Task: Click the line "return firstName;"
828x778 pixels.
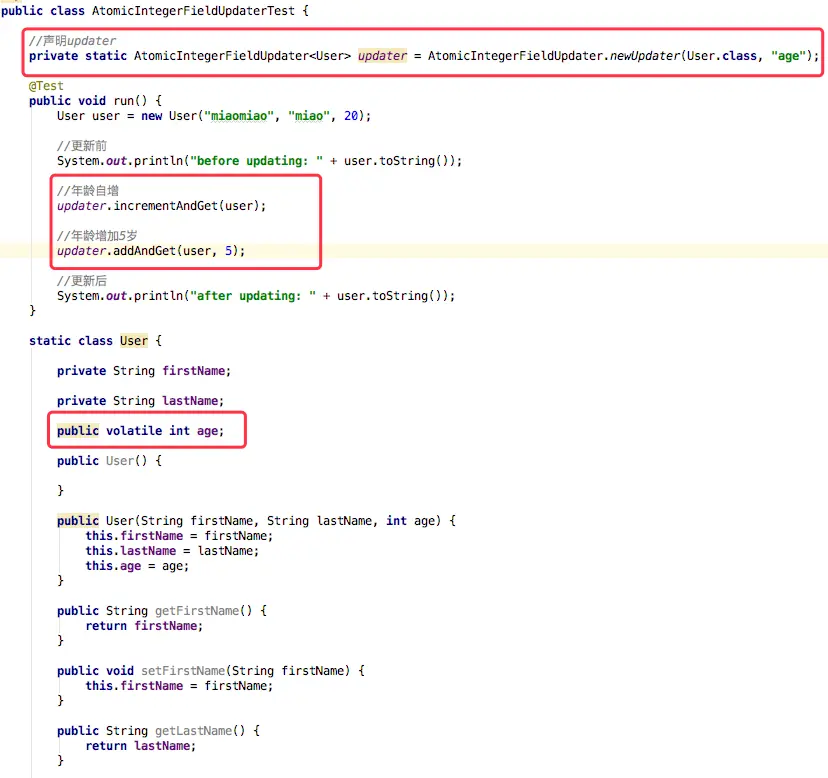Action: pos(144,626)
